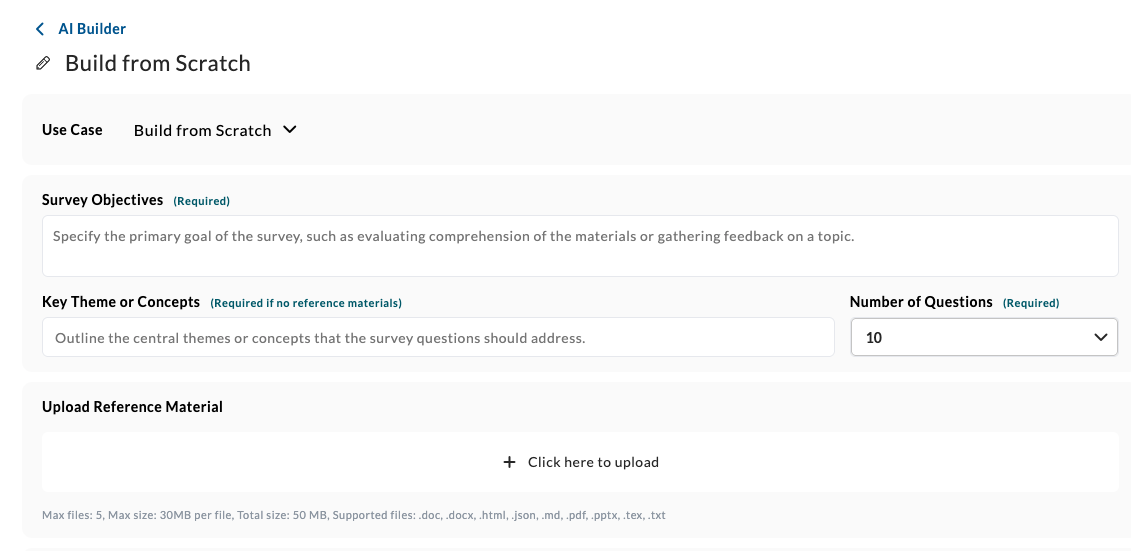Select the Click here to upload text

click(x=593, y=462)
